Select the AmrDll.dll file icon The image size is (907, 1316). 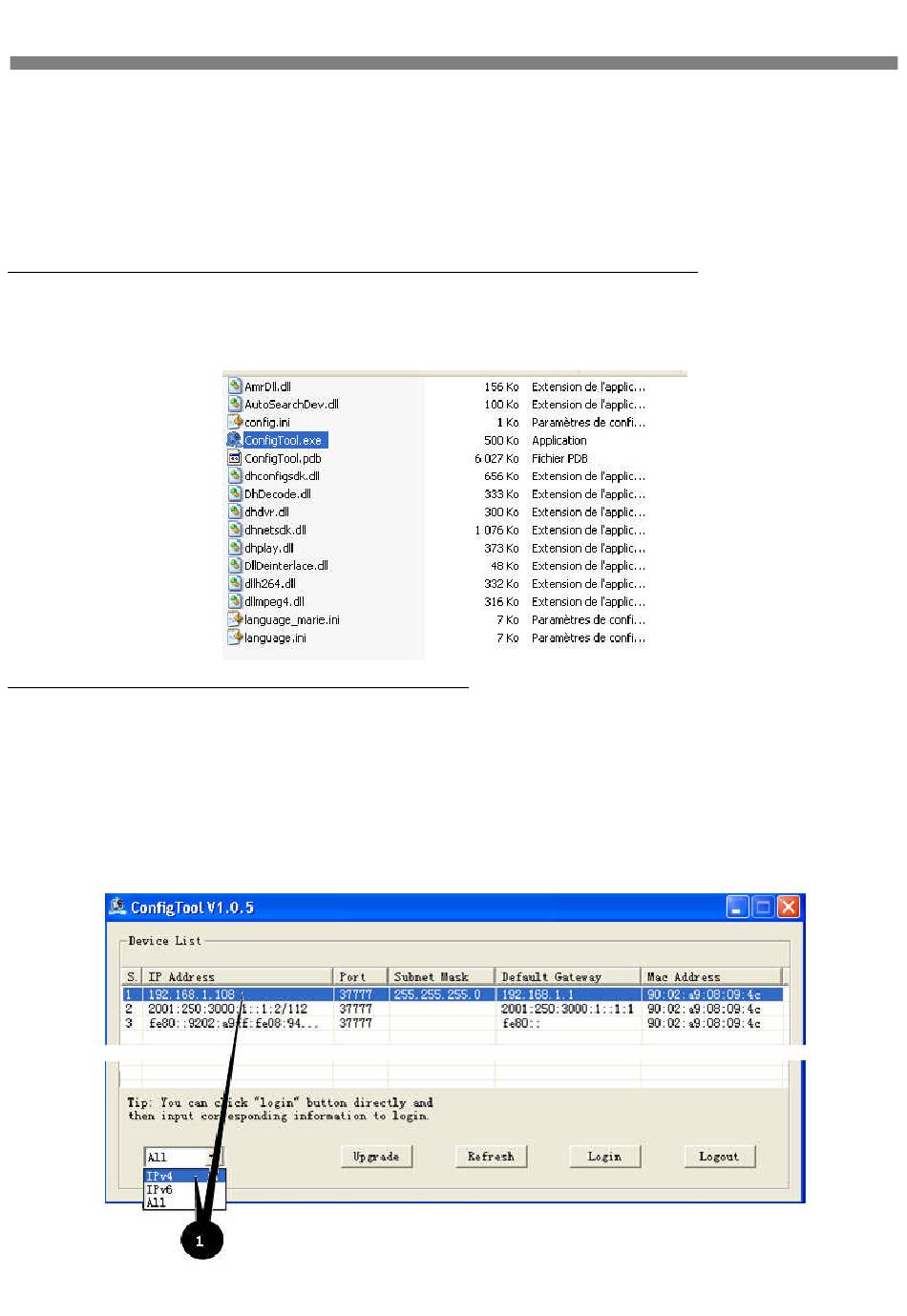point(236,386)
